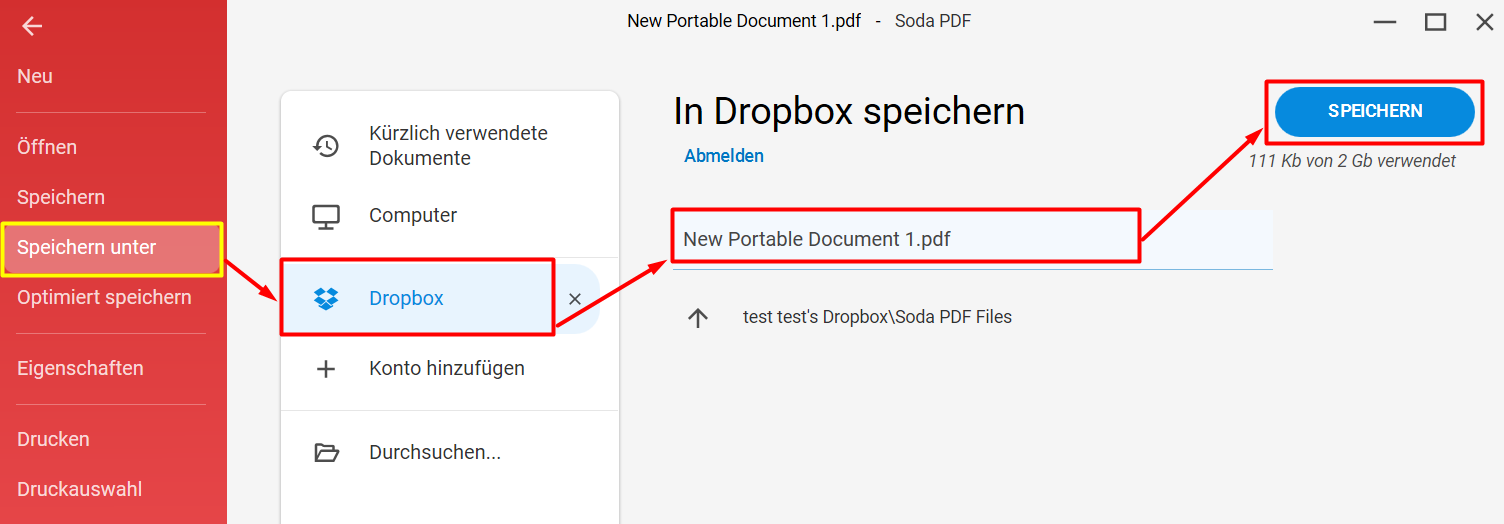This screenshot has height=524, width=1504.
Task: Choose Speichern in the sidebar
Action: [61, 197]
